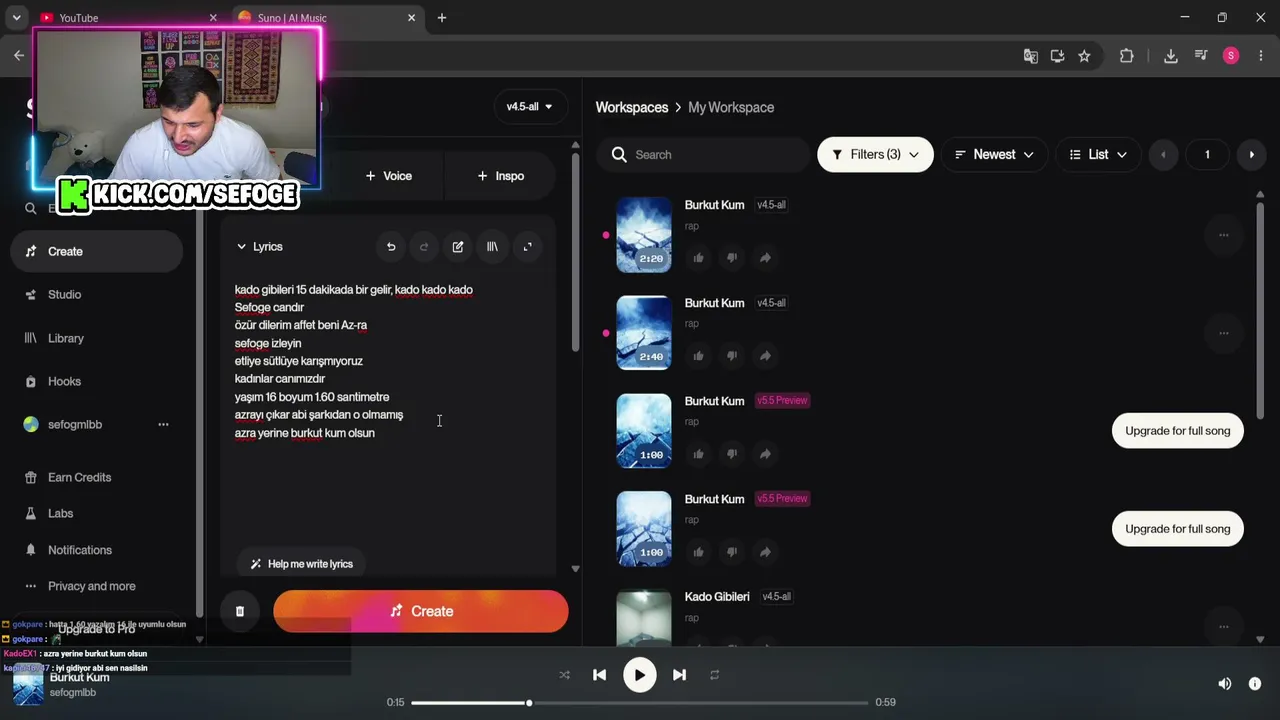Play the current Burkut Kum track
The height and width of the screenshot is (720, 1280).
point(640,675)
